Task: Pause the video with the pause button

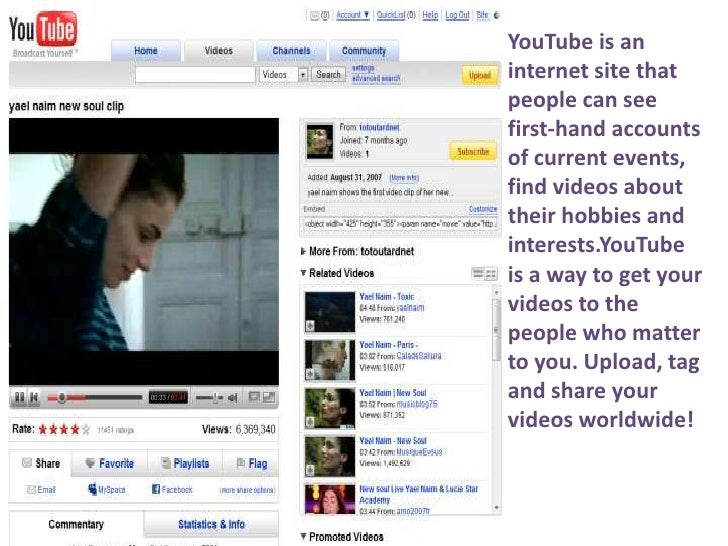Action: [x=20, y=397]
